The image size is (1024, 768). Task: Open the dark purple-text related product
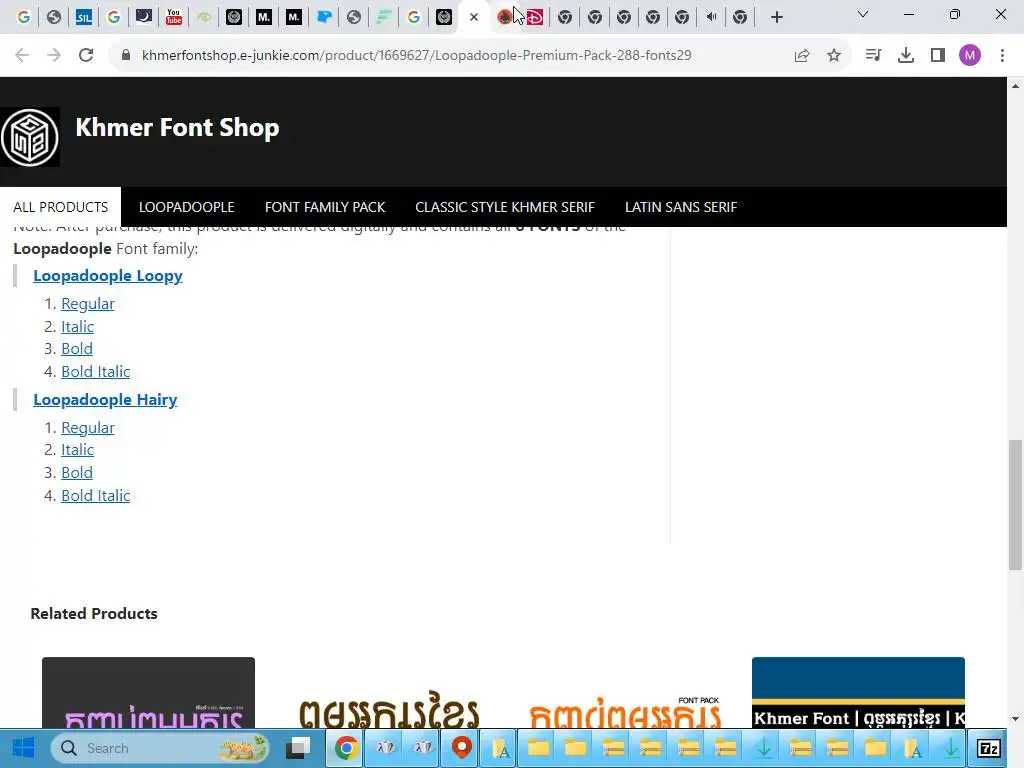tap(148, 693)
